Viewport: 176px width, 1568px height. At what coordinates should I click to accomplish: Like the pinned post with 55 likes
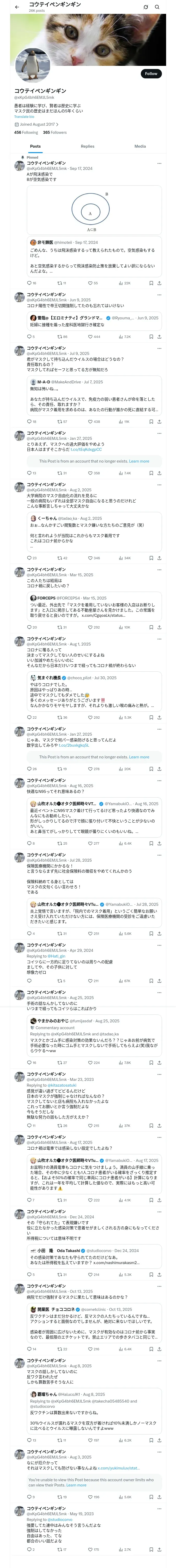90,283
